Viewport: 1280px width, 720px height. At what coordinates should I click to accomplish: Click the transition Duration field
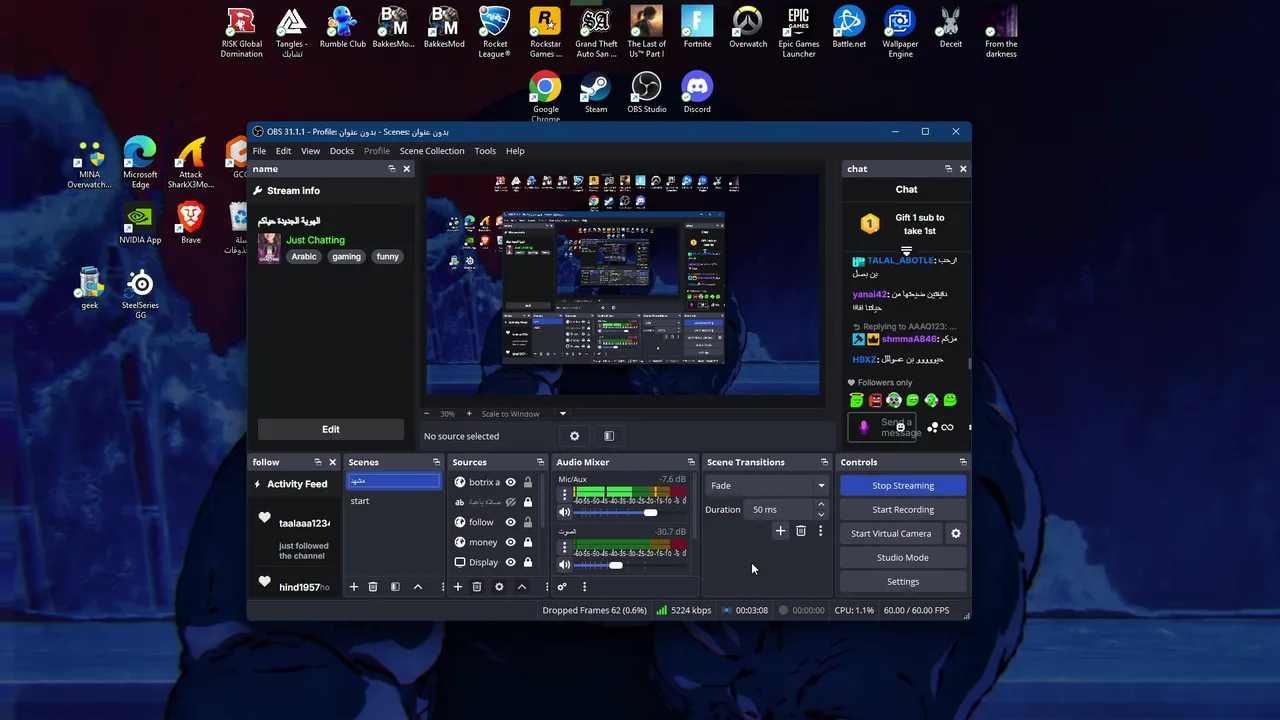(780, 510)
